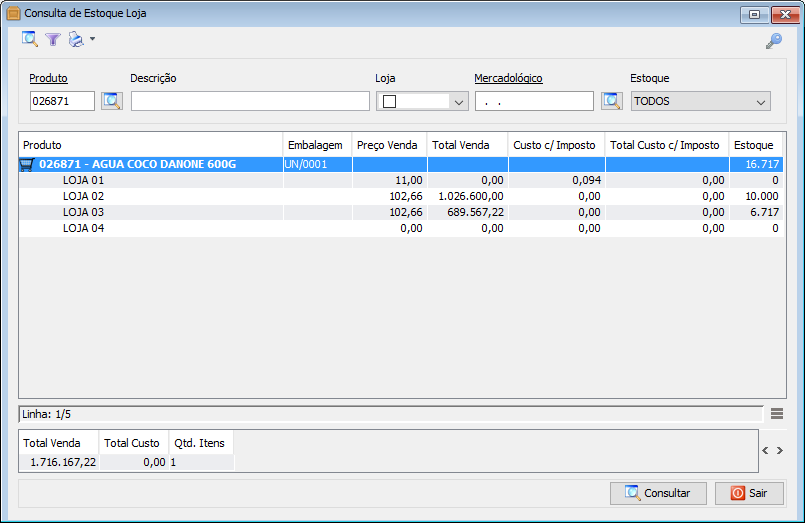Click the key icon at top right

tap(773, 41)
